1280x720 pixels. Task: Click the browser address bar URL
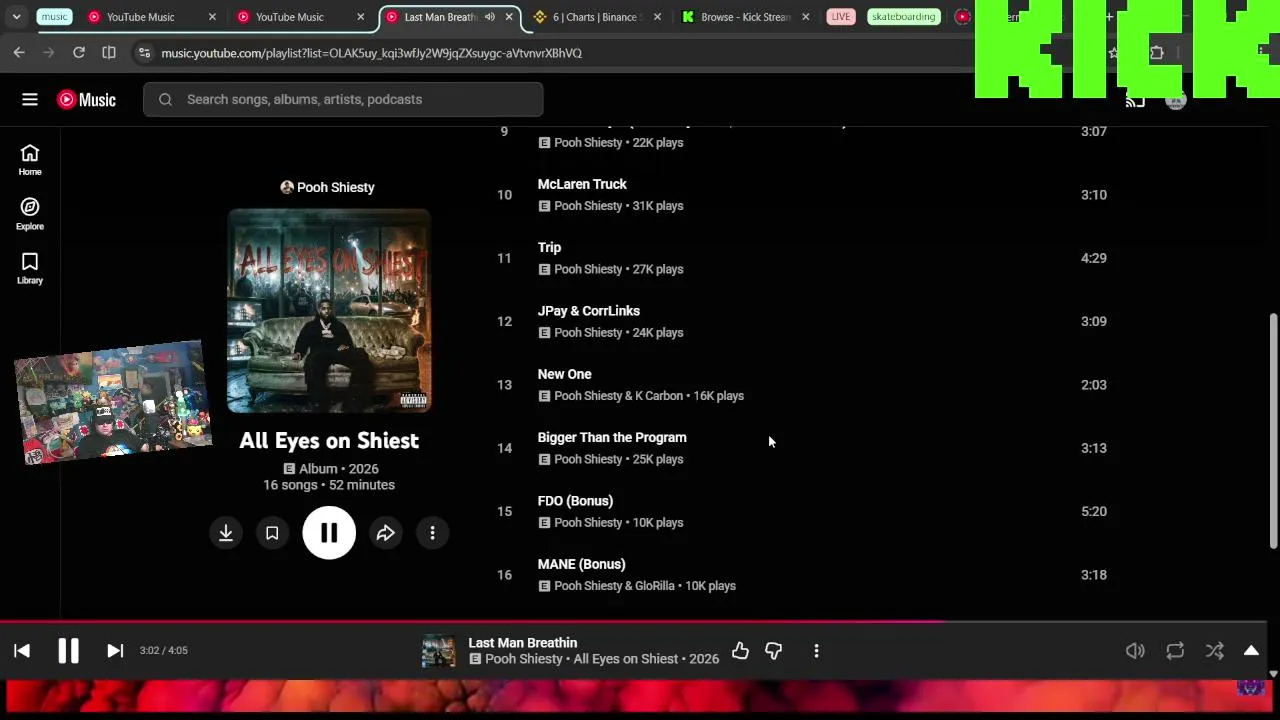pos(371,53)
